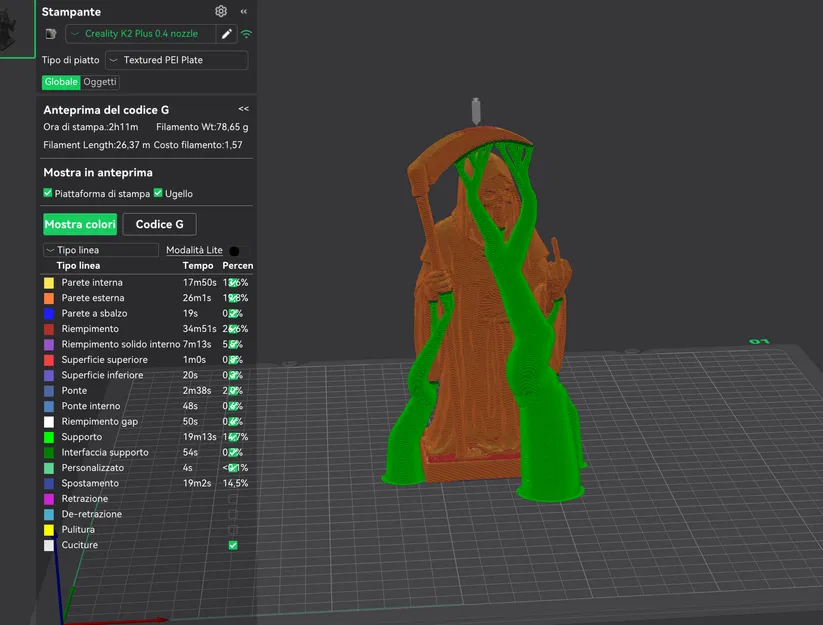Click the green Supporto color swatch
The height and width of the screenshot is (625, 823).
(x=49, y=437)
